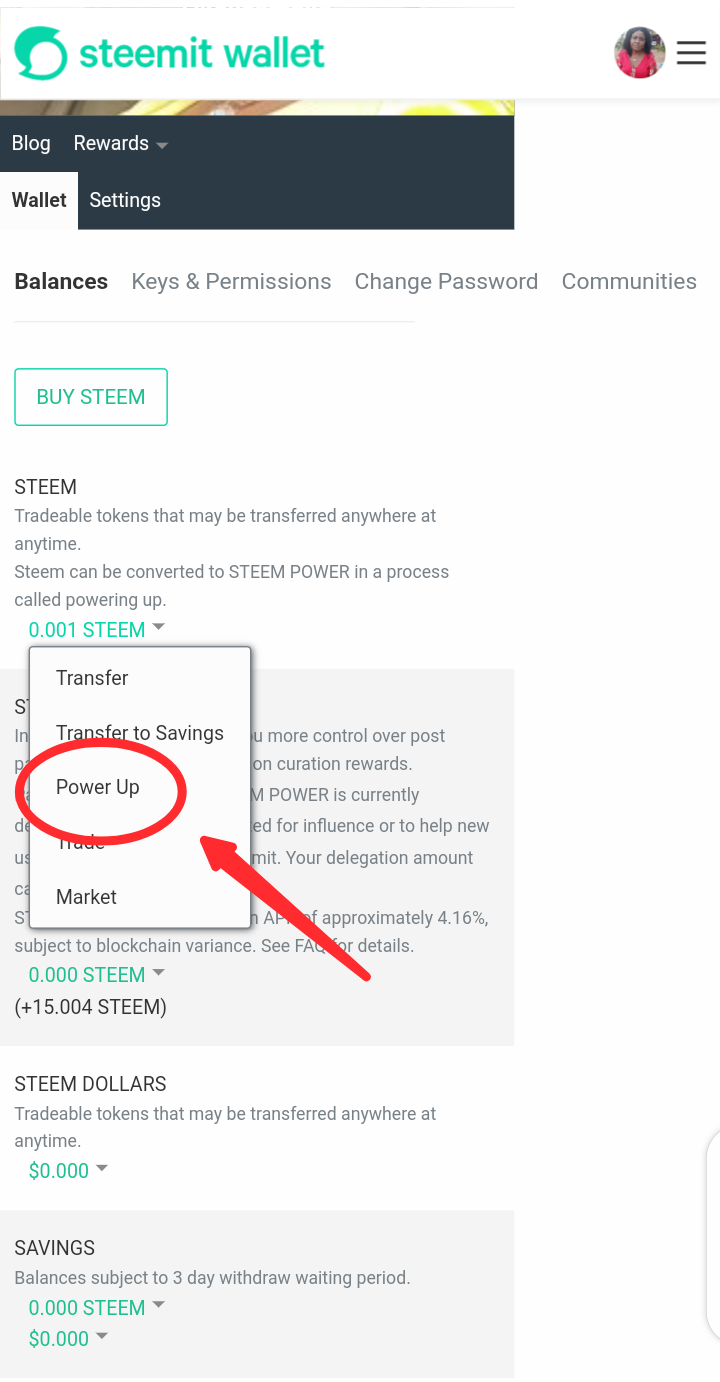
Task: Click the BUY STEEM button
Action: 91,397
